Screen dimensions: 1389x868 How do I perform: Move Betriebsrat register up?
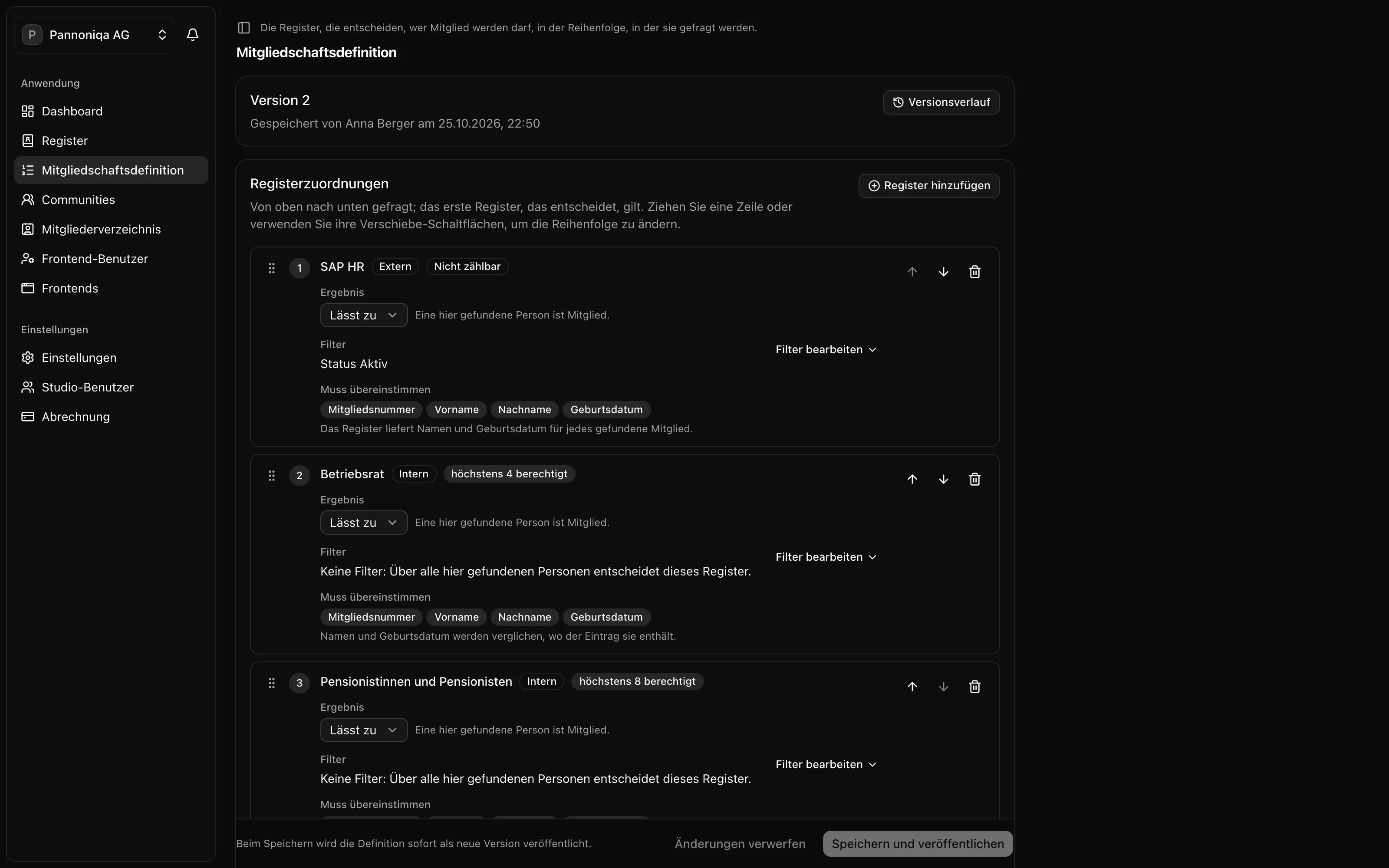point(912,479)
